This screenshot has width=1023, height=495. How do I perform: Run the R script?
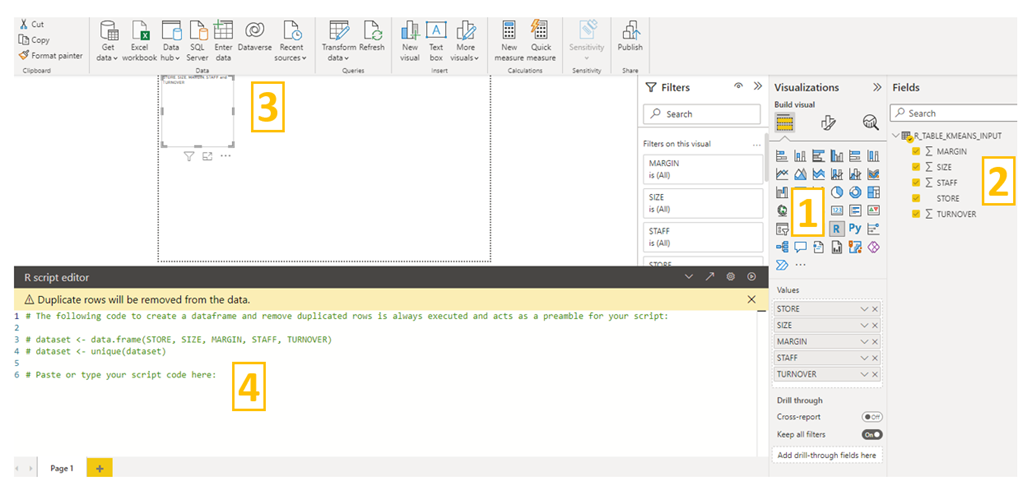(x=752, y=277)
